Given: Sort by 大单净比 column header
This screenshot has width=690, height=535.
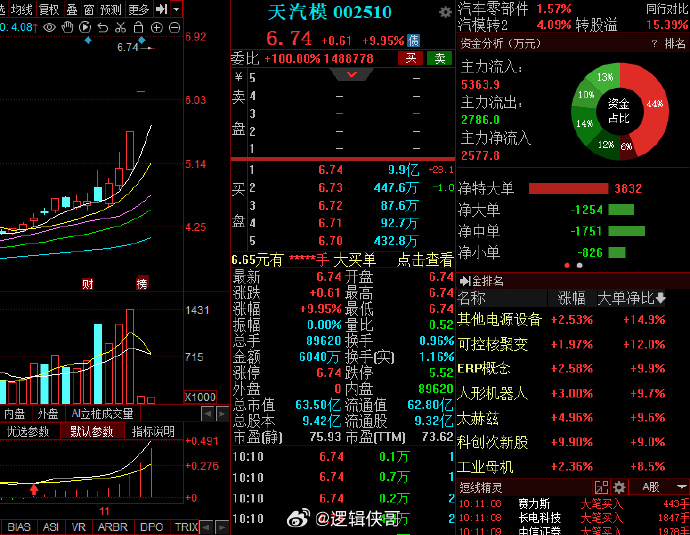Looking at the screenshot, I should [x=631, y=298].
